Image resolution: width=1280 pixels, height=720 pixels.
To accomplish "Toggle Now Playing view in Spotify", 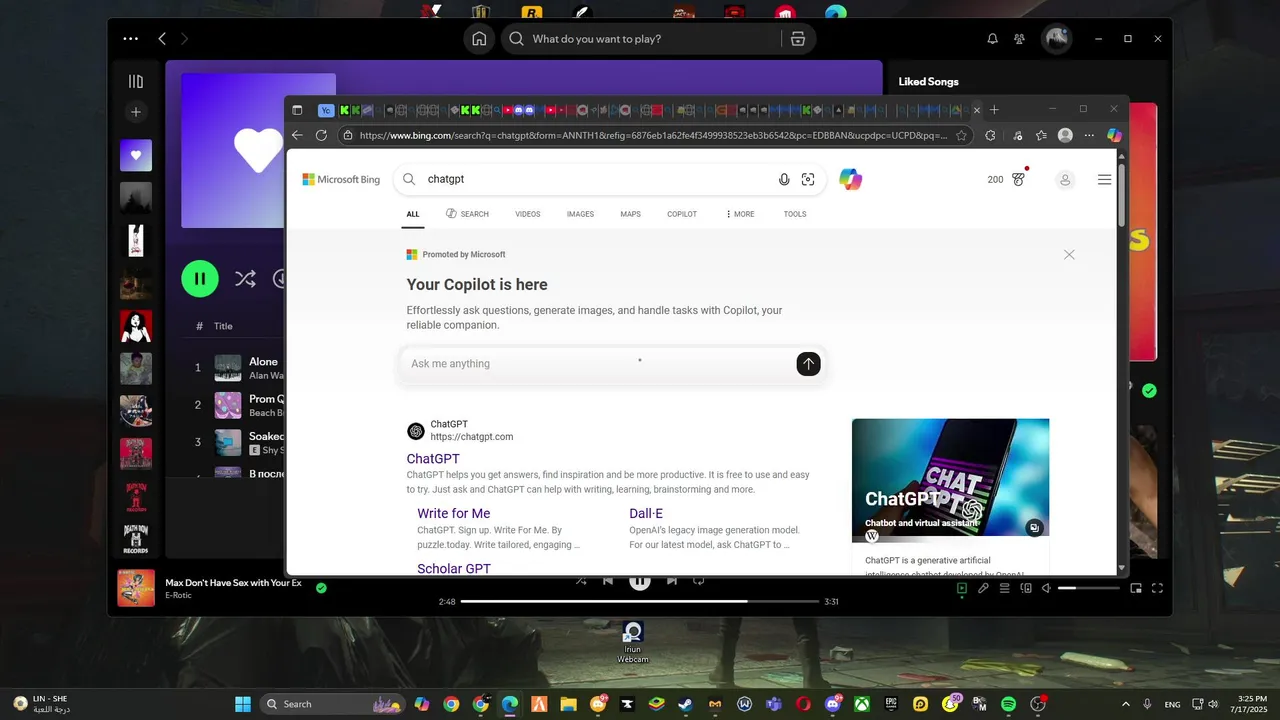I will 961,589.
